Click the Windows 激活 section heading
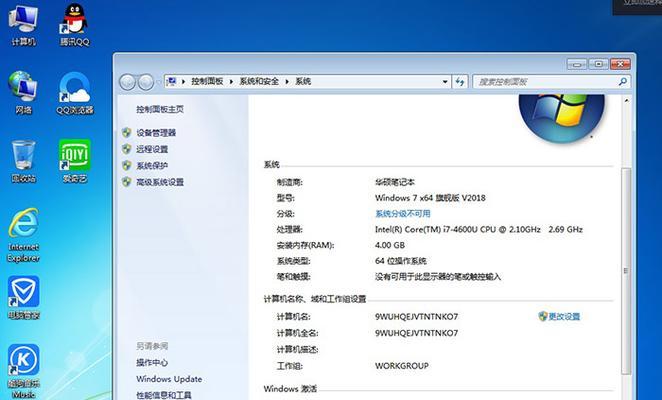This screenshot has height=400, width=662. (290, 389)
